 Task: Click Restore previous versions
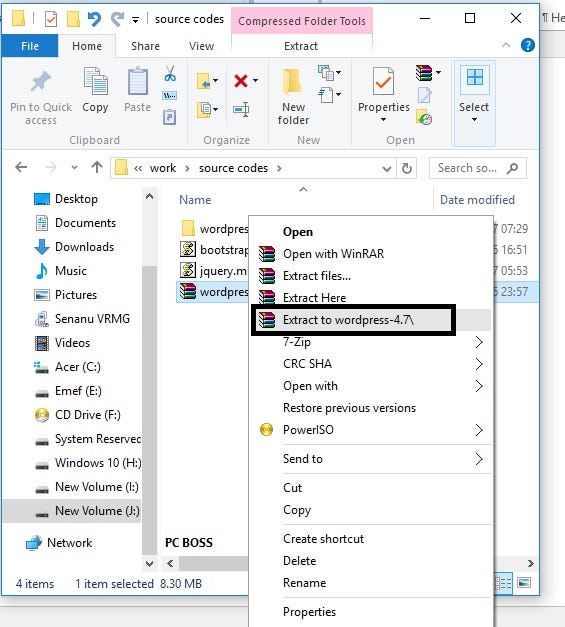[370, 408]
